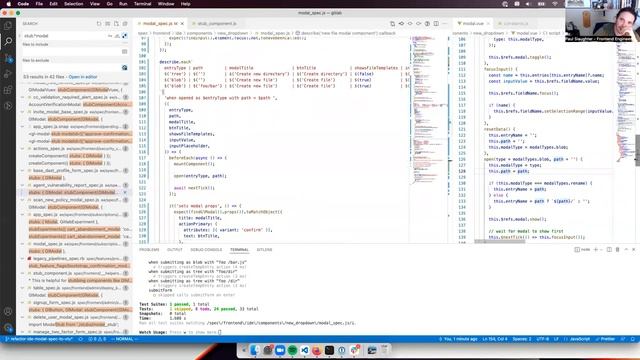Kill the terminal with trash icon

pos(617,249)
